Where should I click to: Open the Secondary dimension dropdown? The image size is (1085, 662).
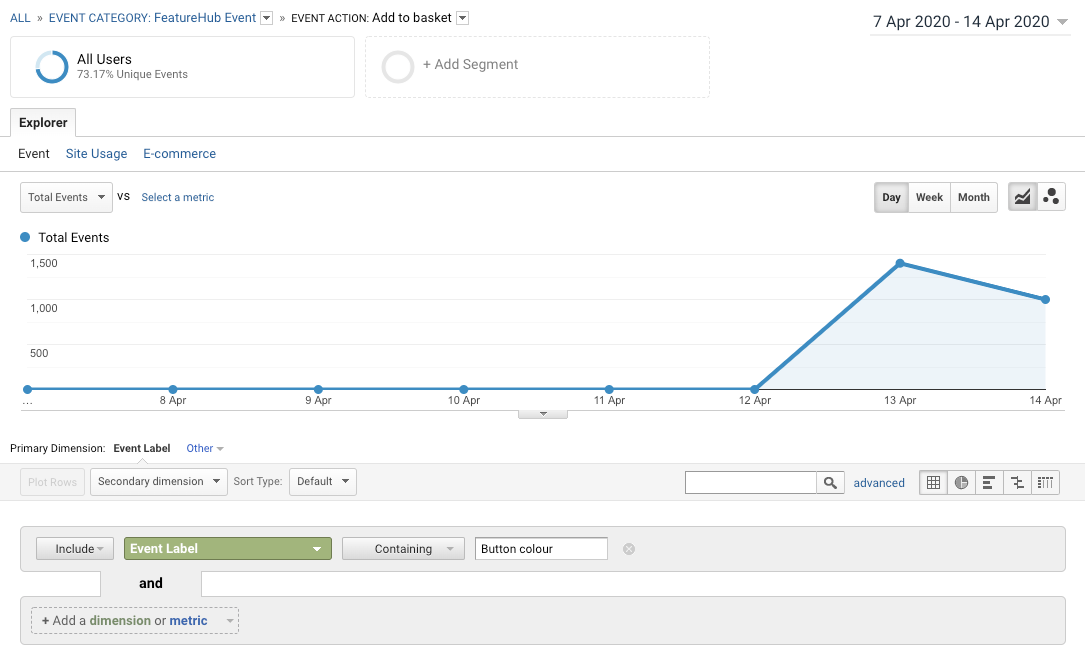point(158,481)
